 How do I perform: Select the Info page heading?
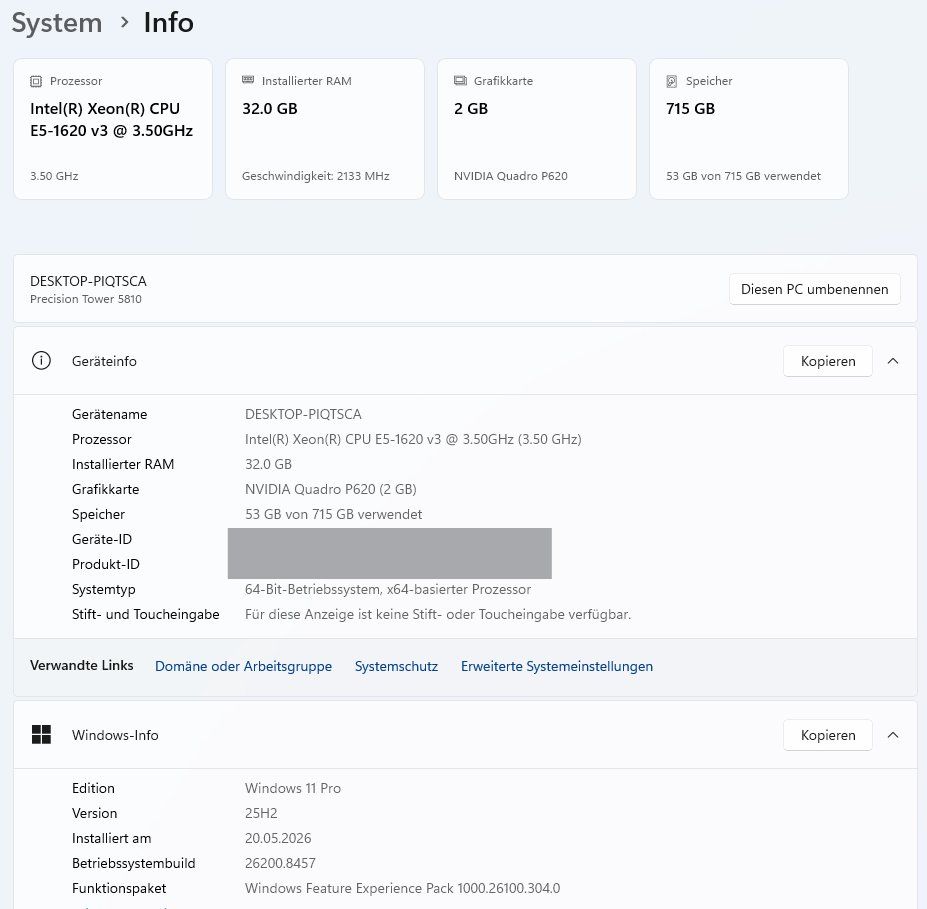(168, 24)
